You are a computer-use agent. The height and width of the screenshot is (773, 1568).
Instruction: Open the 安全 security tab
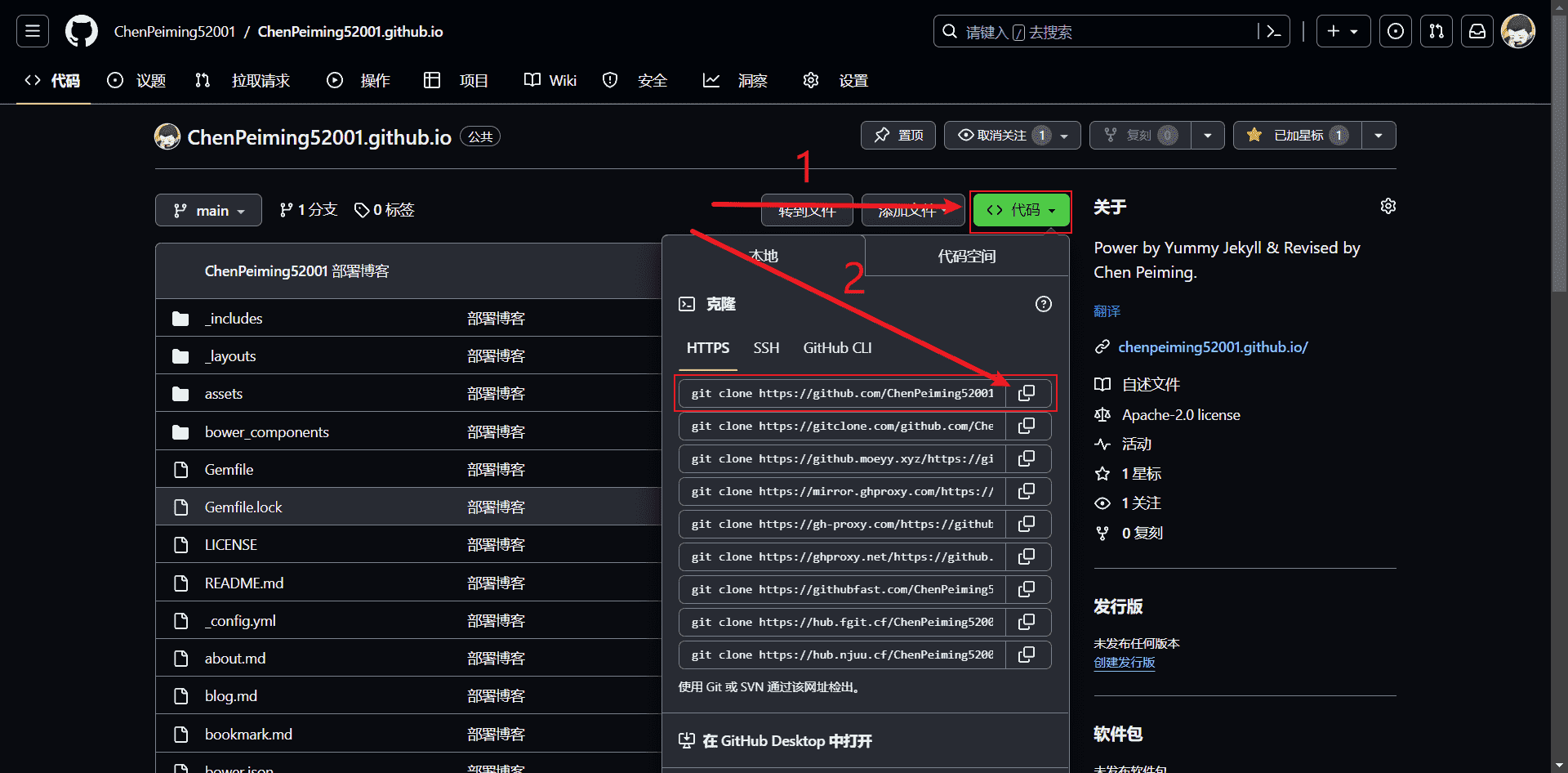pyautogui.click(x=635, y=80)
